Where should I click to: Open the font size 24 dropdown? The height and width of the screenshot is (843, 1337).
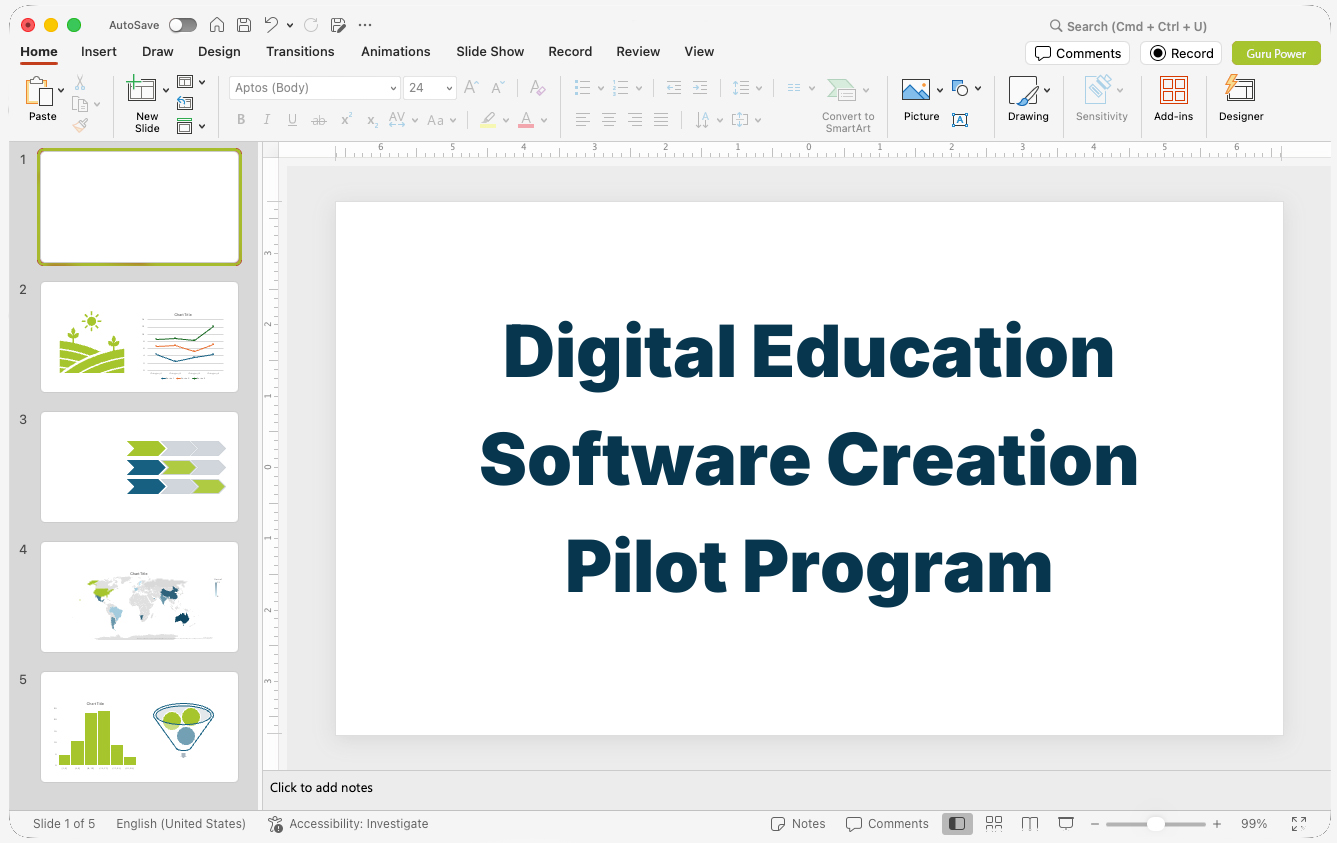[x=449, y=88]
